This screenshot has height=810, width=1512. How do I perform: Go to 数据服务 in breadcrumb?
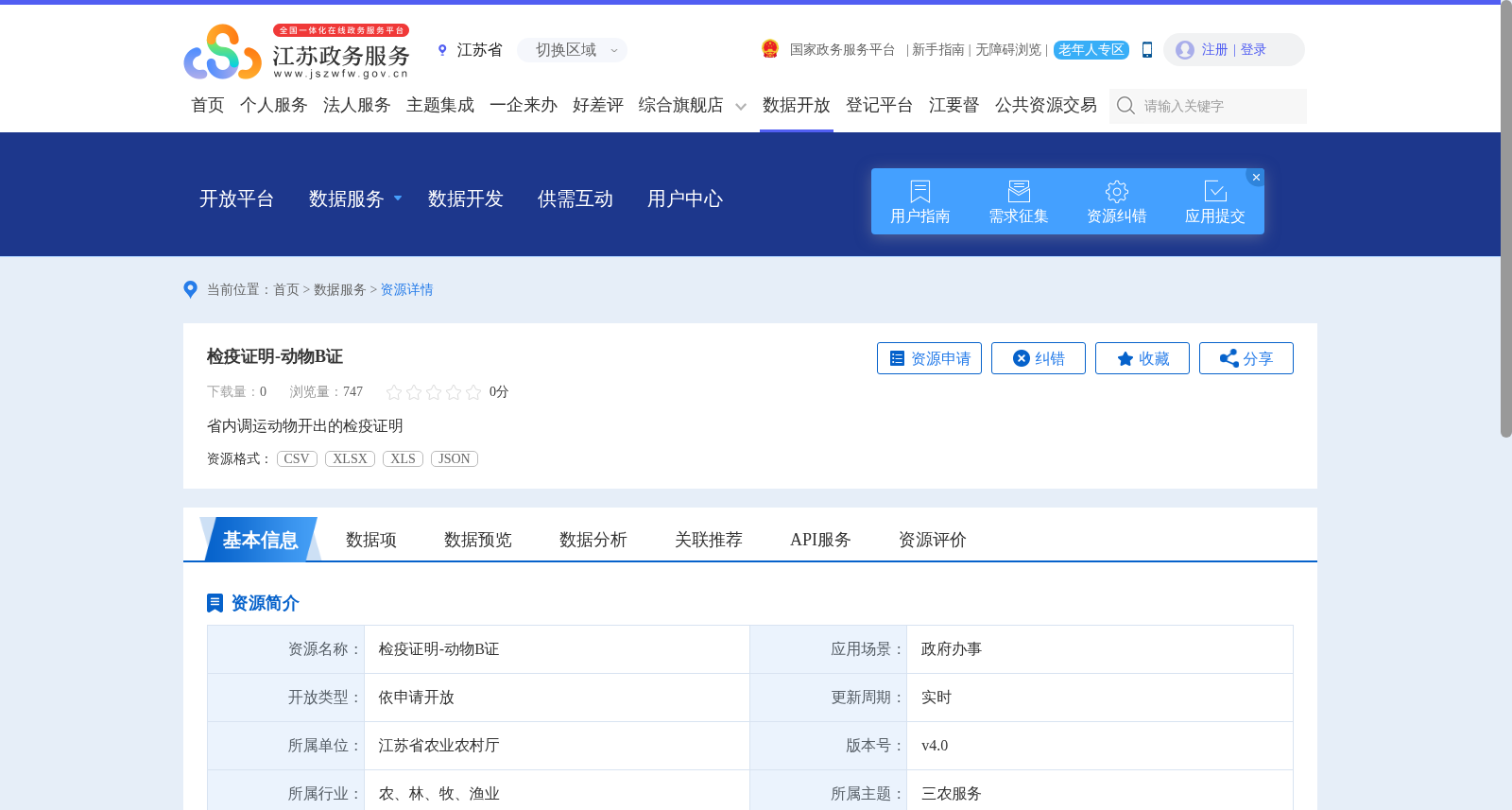coord(339,290)
